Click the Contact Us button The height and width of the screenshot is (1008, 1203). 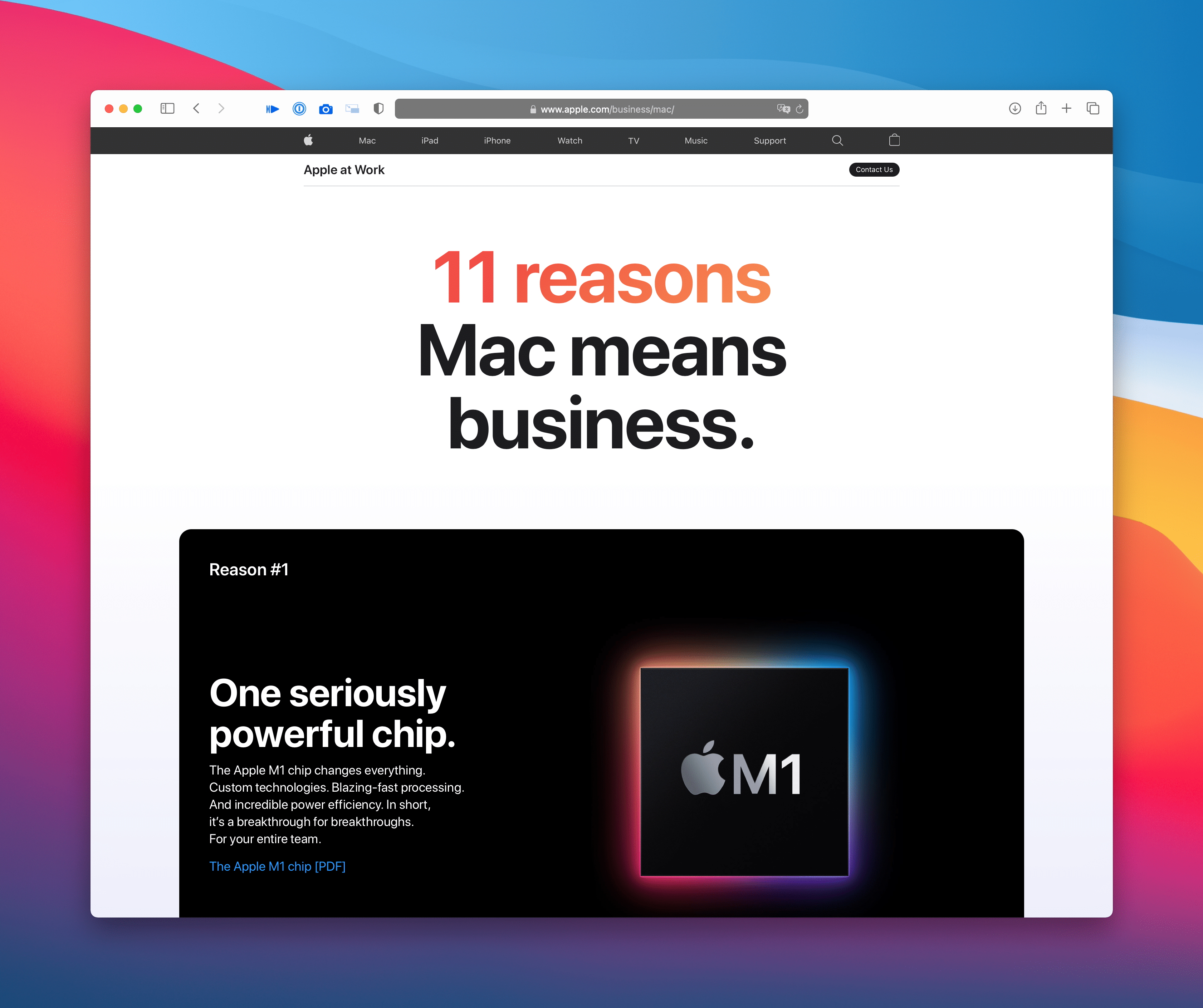coord(872,169)
